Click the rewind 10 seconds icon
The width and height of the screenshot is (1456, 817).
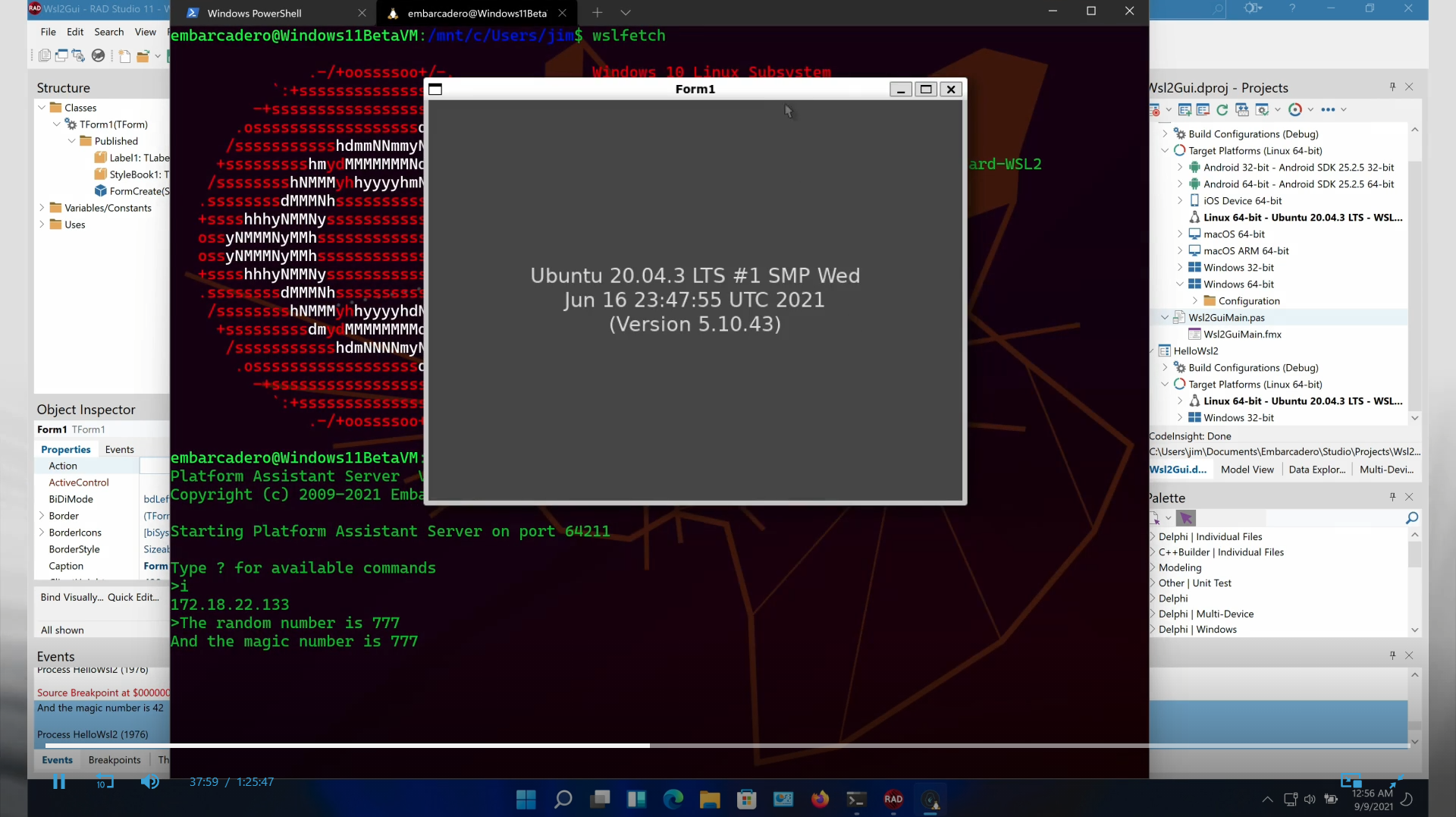105,782
